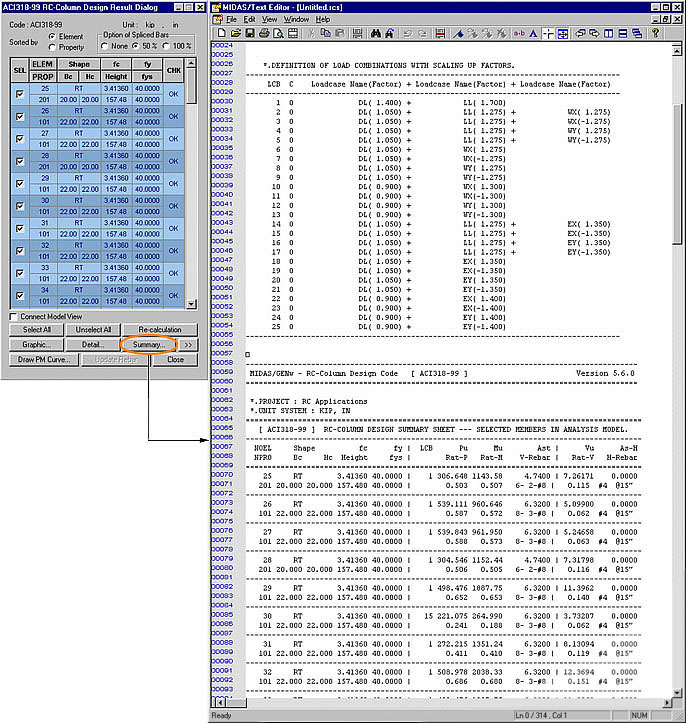
Task: Click the Summary... button
Action: [147, 345]
